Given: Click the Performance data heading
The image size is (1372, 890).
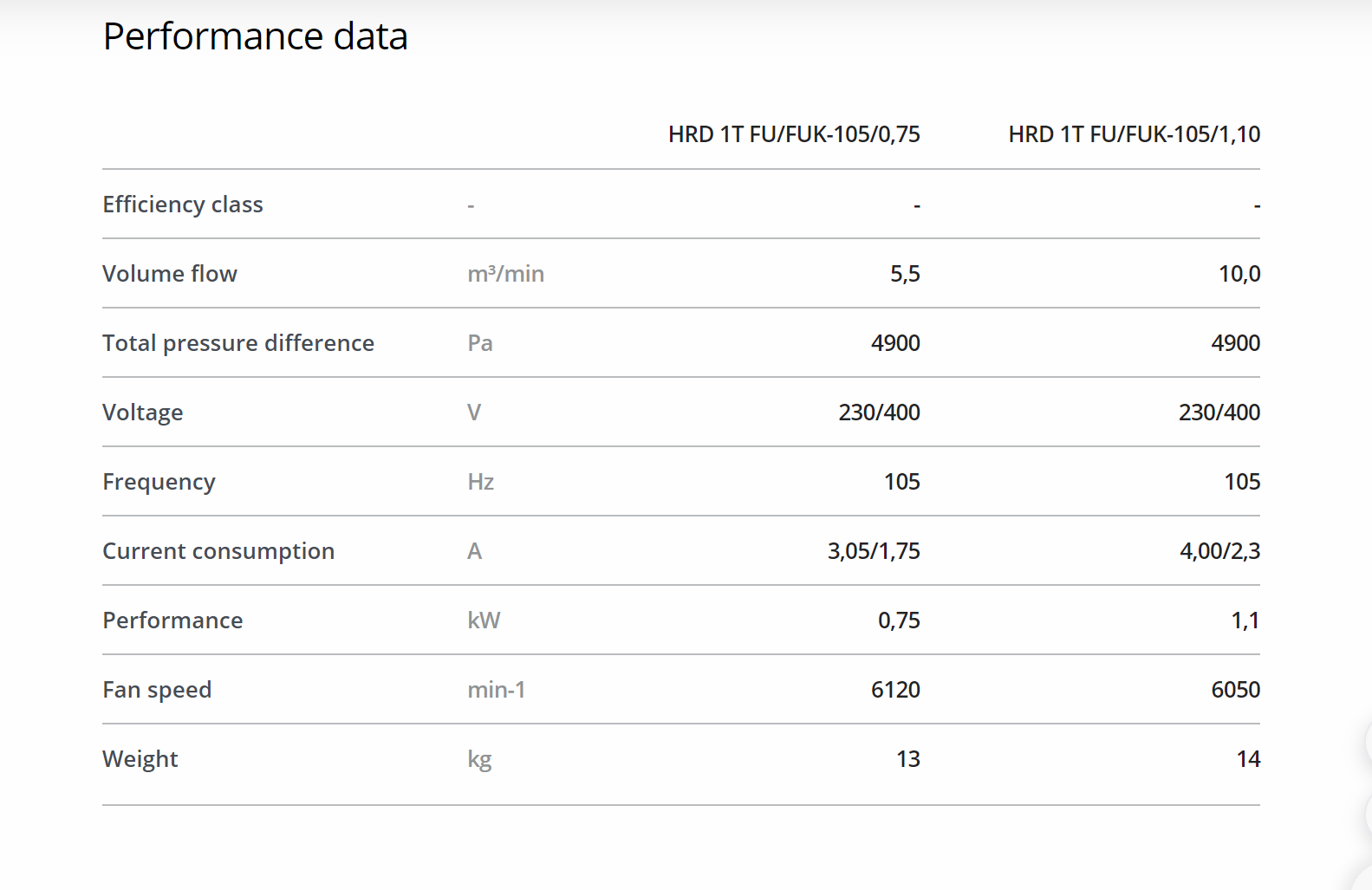Looking at the screenshot, I should click(x=255, y=36).
